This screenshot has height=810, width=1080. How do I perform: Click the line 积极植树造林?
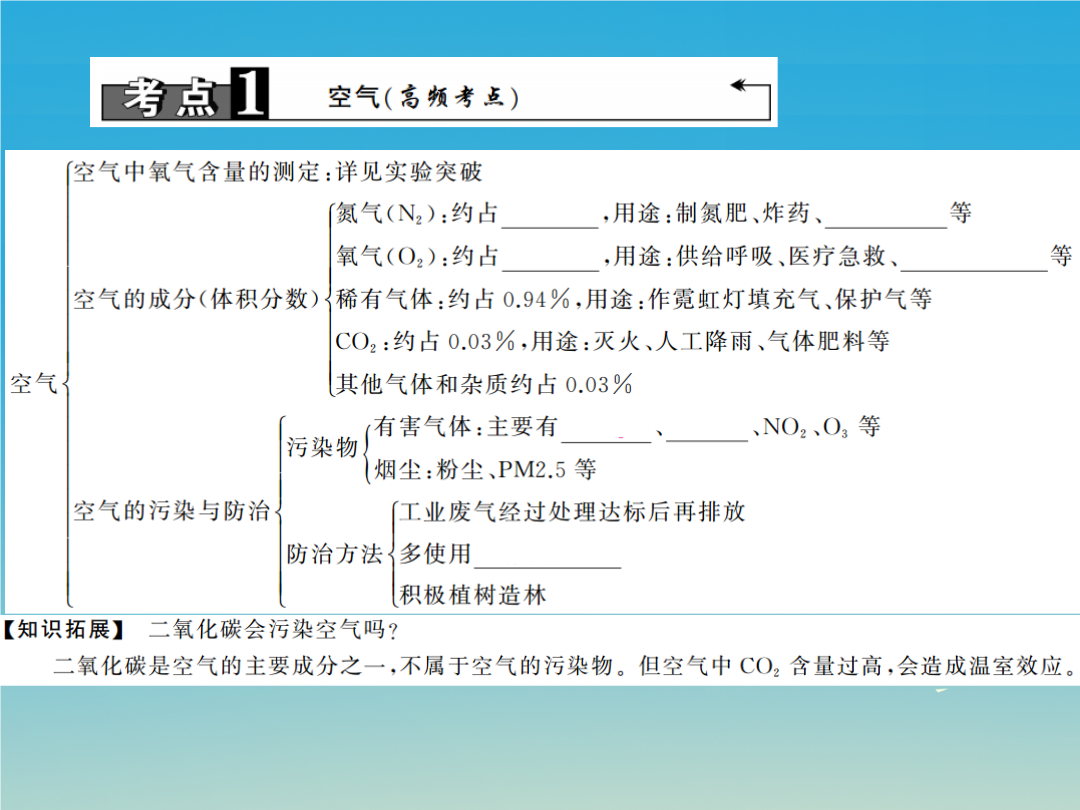pos(473,595)
